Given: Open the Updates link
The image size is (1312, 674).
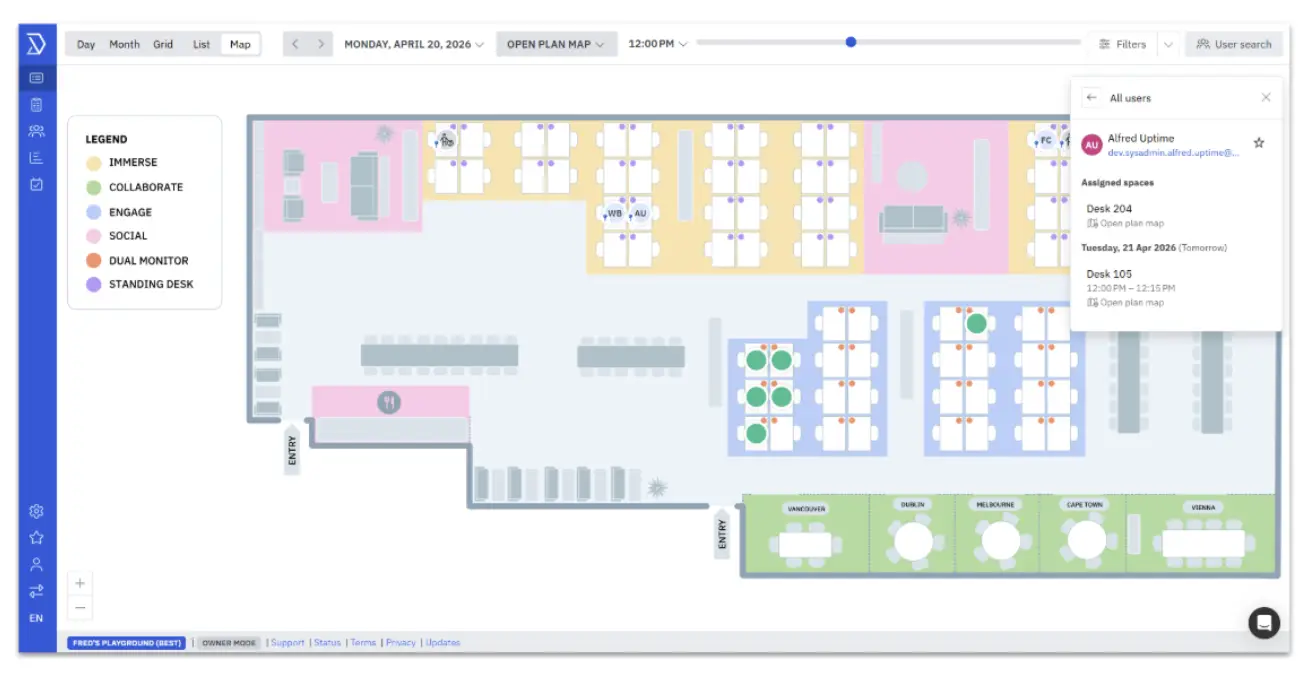Looking at the screenshot, I should tap(443, 643).
